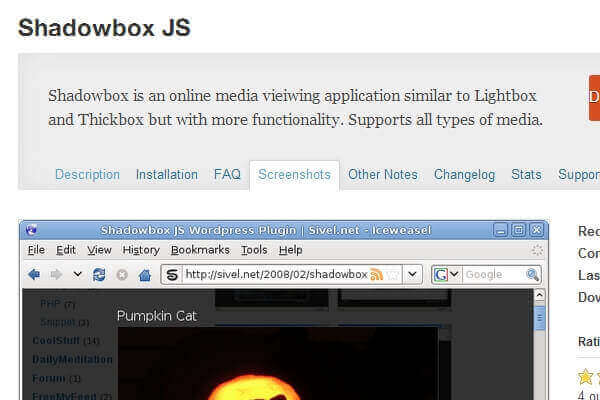Click the browser Forward arrow icon
This screenshot has height=400, width=600.
[56, 274]
